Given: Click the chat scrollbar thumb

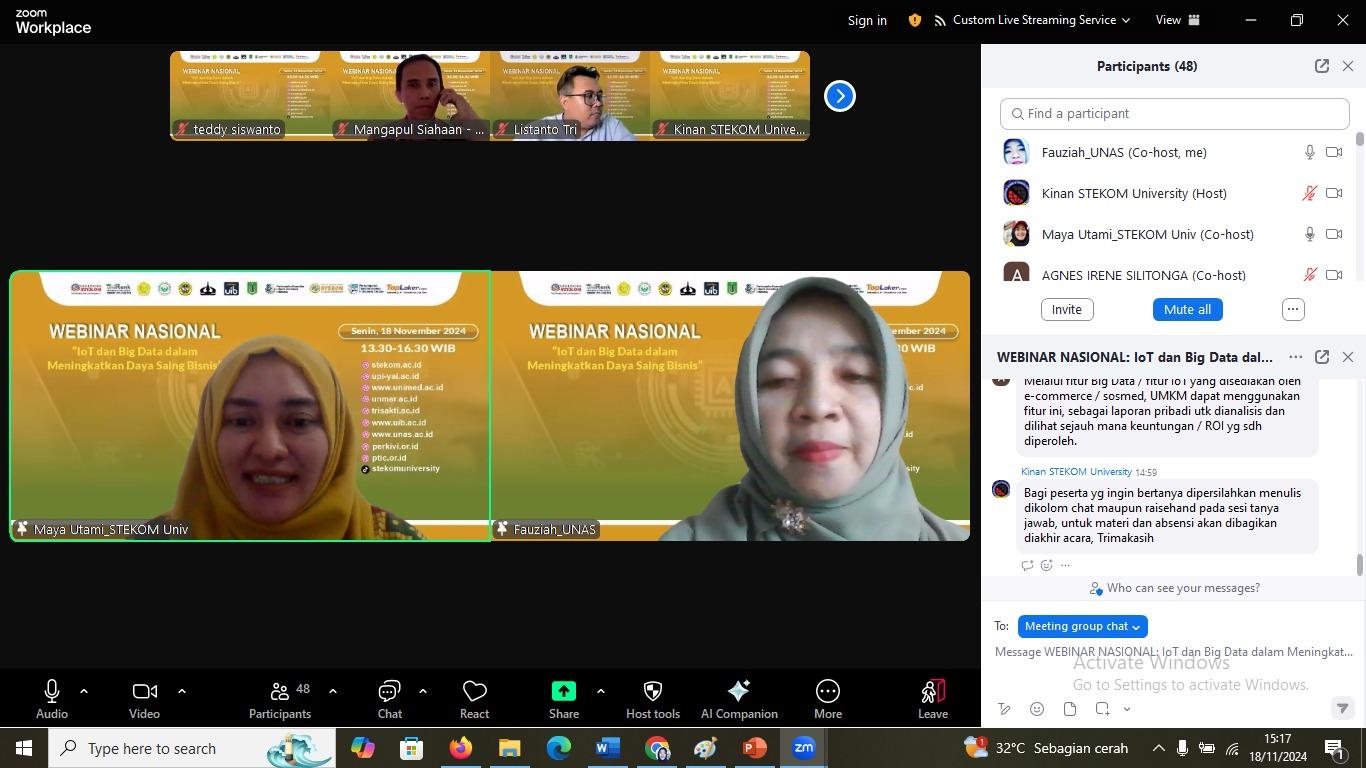Looking at the screenshot, I should point(1359,565).
